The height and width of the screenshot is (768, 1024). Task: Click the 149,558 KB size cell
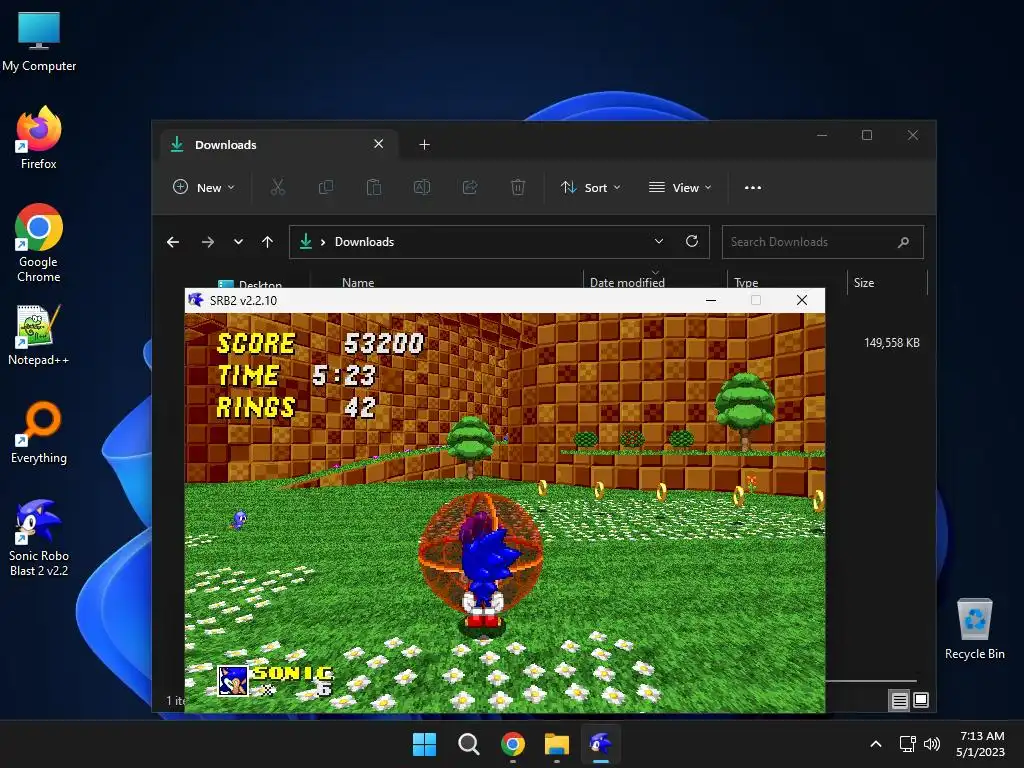[x=891, y=343]
